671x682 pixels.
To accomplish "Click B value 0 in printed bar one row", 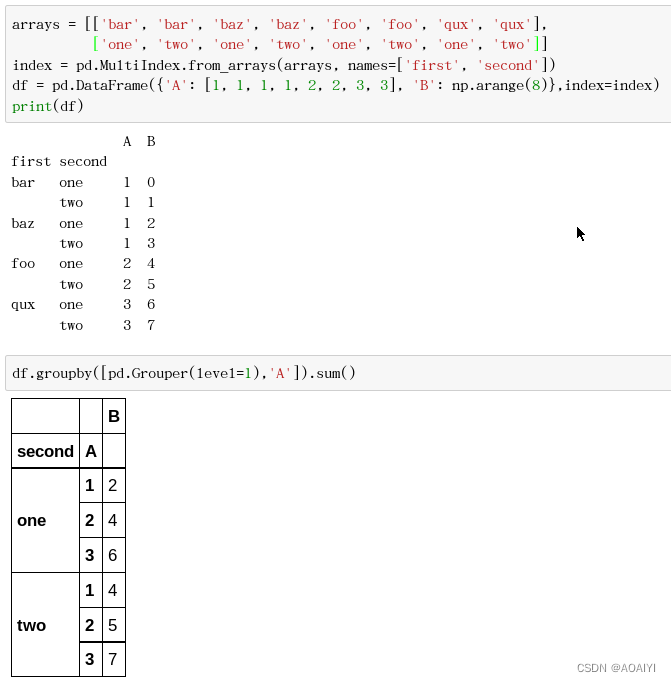I will [151, 182].
